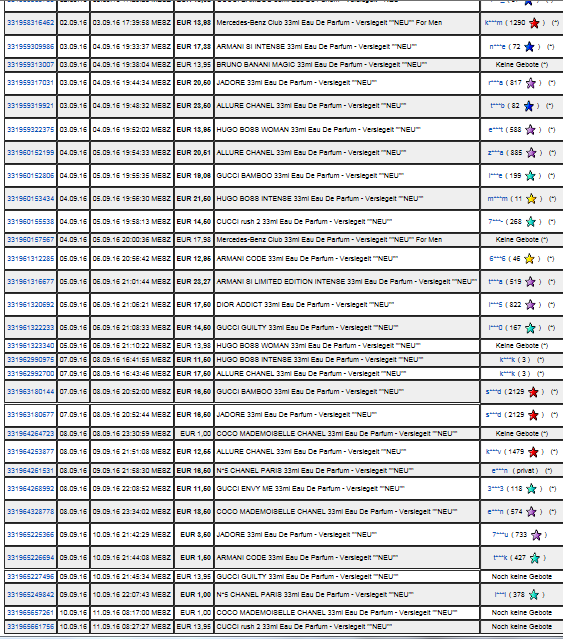Image resolution: width=563 pixels, height=639 pixels.
Task: Click purple star beside e***n (574)
Action: click(531, 512)
